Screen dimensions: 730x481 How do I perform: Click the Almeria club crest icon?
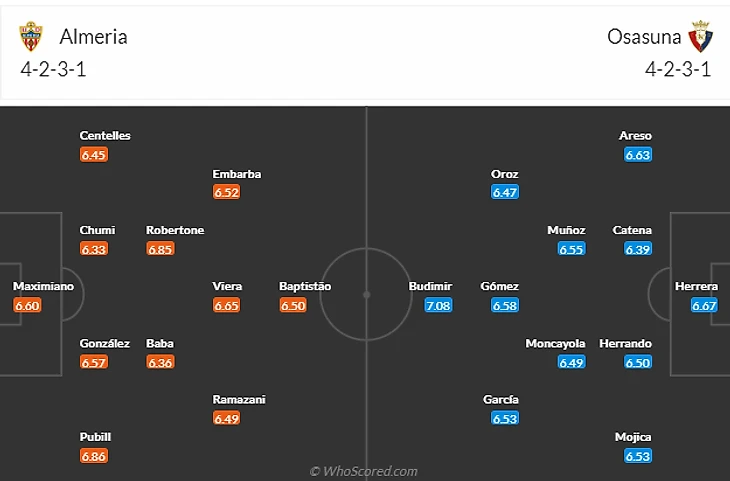pyautogui.click(x=31, y=37)
